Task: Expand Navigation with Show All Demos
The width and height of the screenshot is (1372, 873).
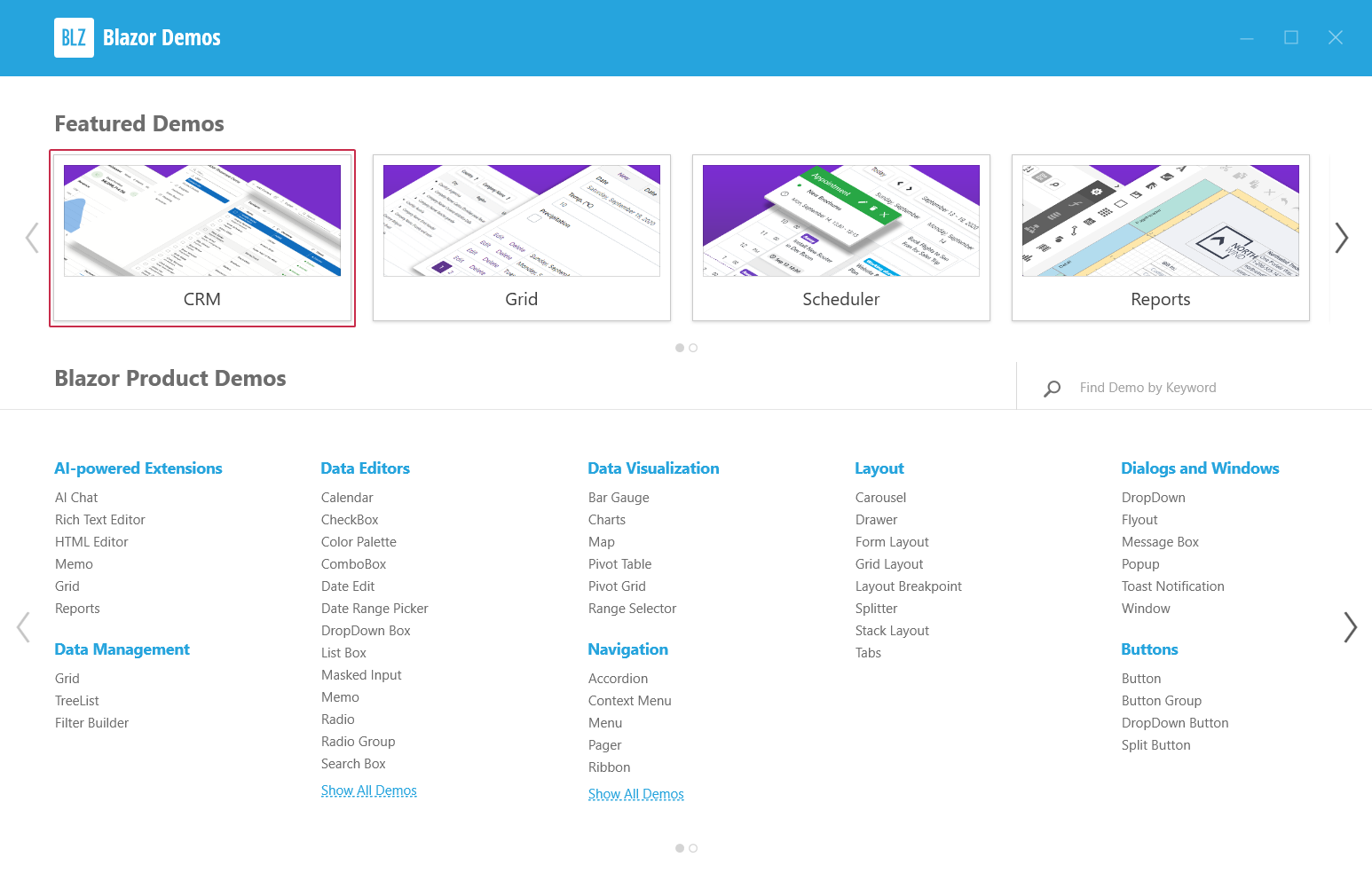Action: [x=635, y=794]
